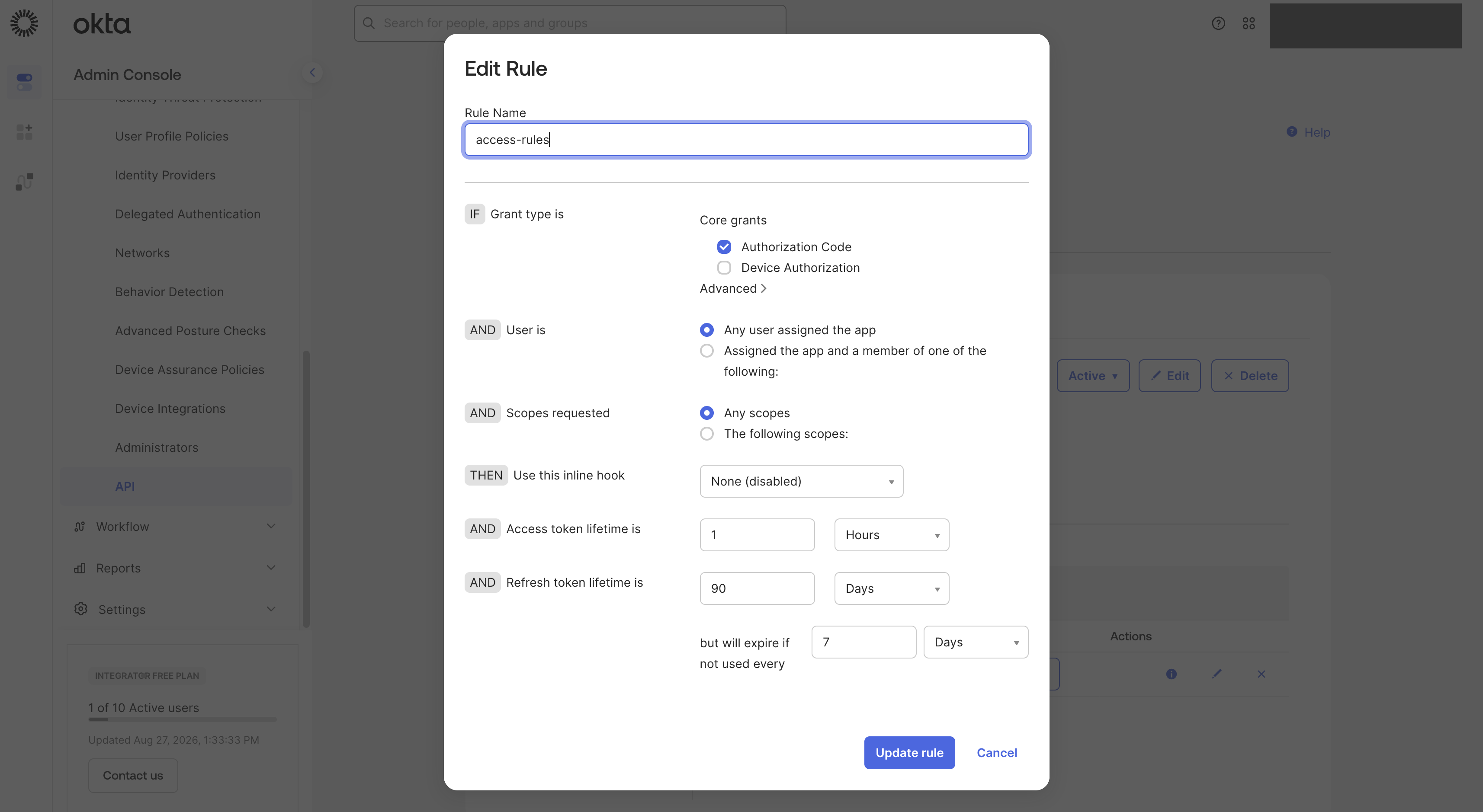Open the Admin Console toggle icon in left rail
This screenshot has height=812, width=1483.
24,82
